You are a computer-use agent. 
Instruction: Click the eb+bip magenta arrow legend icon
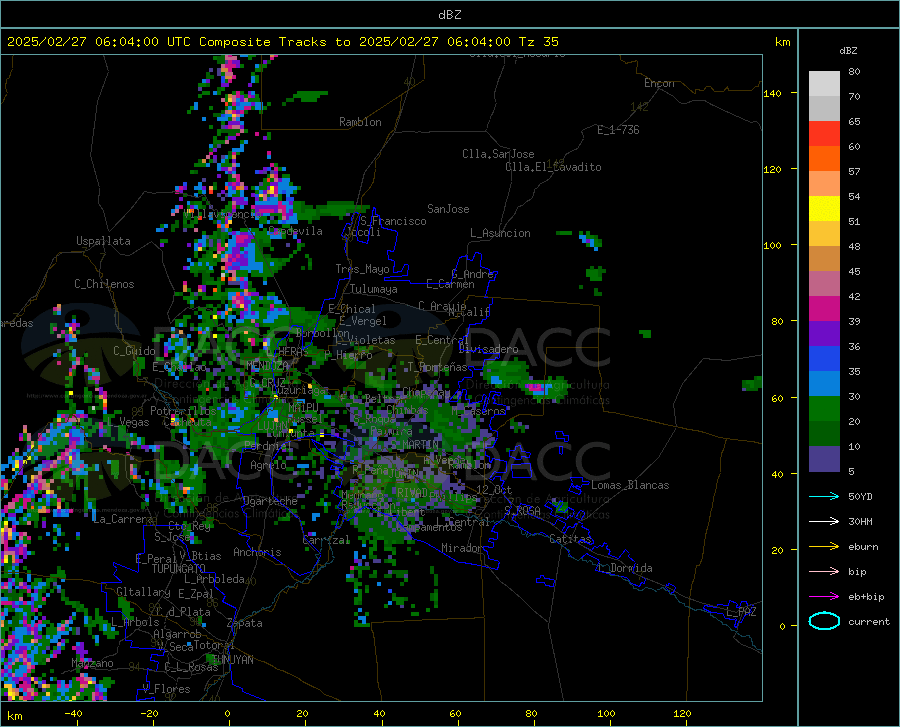(x=824, y=596)
